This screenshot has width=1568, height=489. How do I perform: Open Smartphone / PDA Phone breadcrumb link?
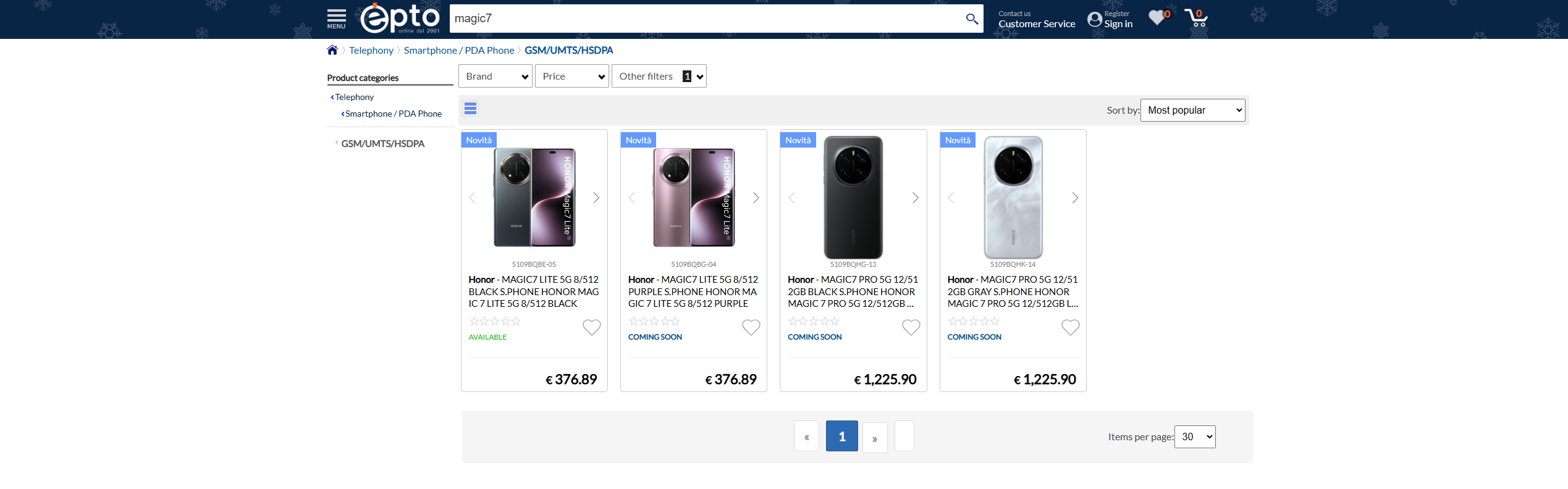[x=459, y=50]
